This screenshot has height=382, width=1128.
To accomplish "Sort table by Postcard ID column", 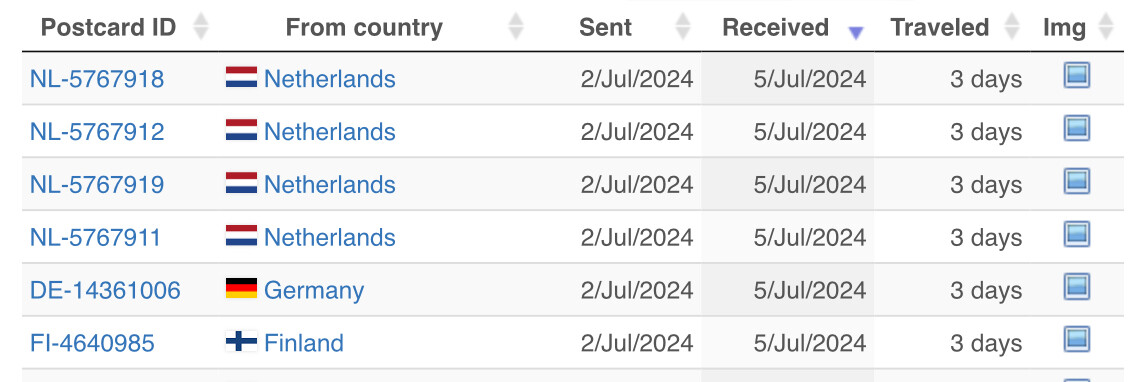I will point(120,27).
